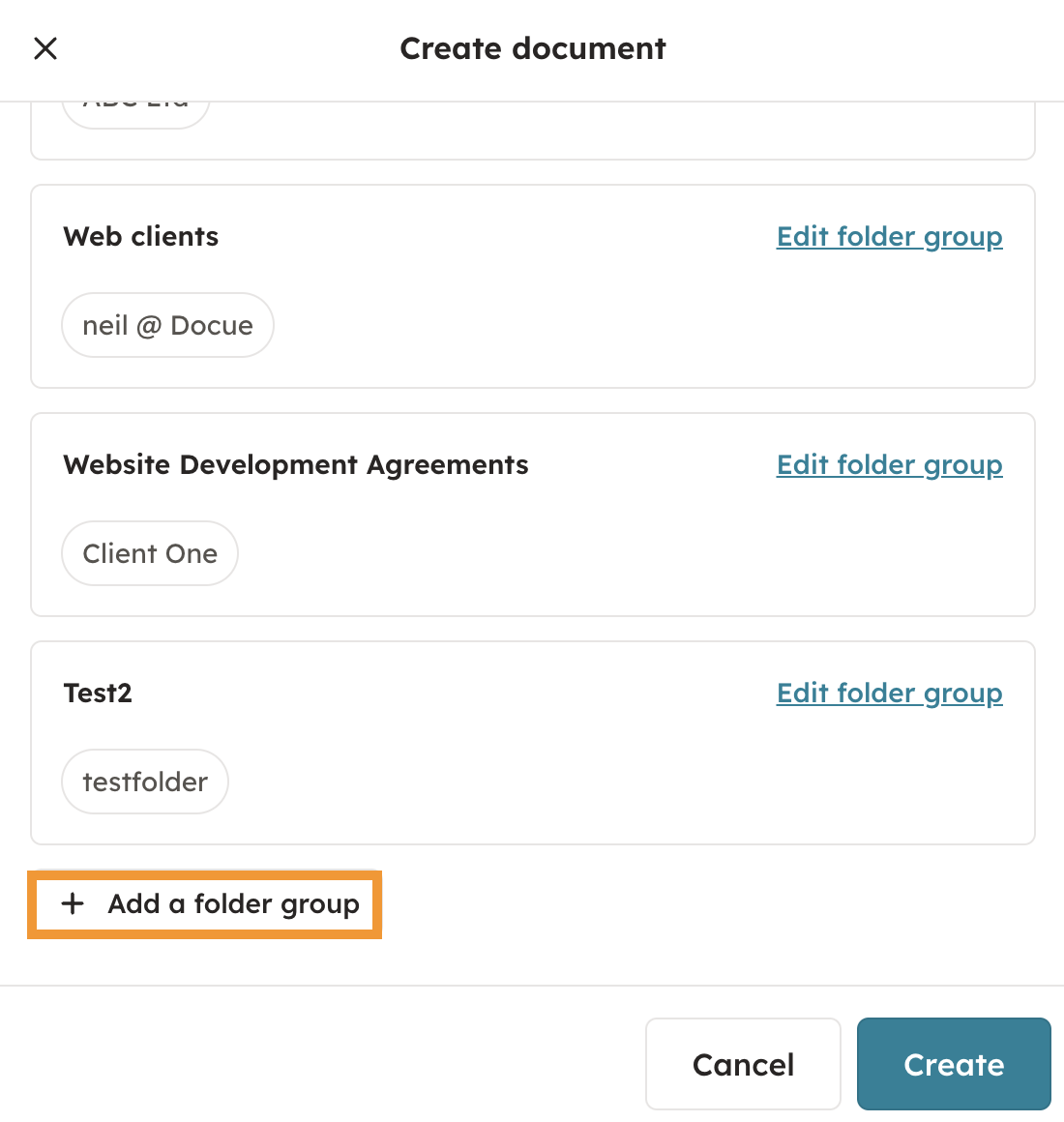1064x1122 pixels.
Task: Click the Create document header title
Action: [533, 48]
